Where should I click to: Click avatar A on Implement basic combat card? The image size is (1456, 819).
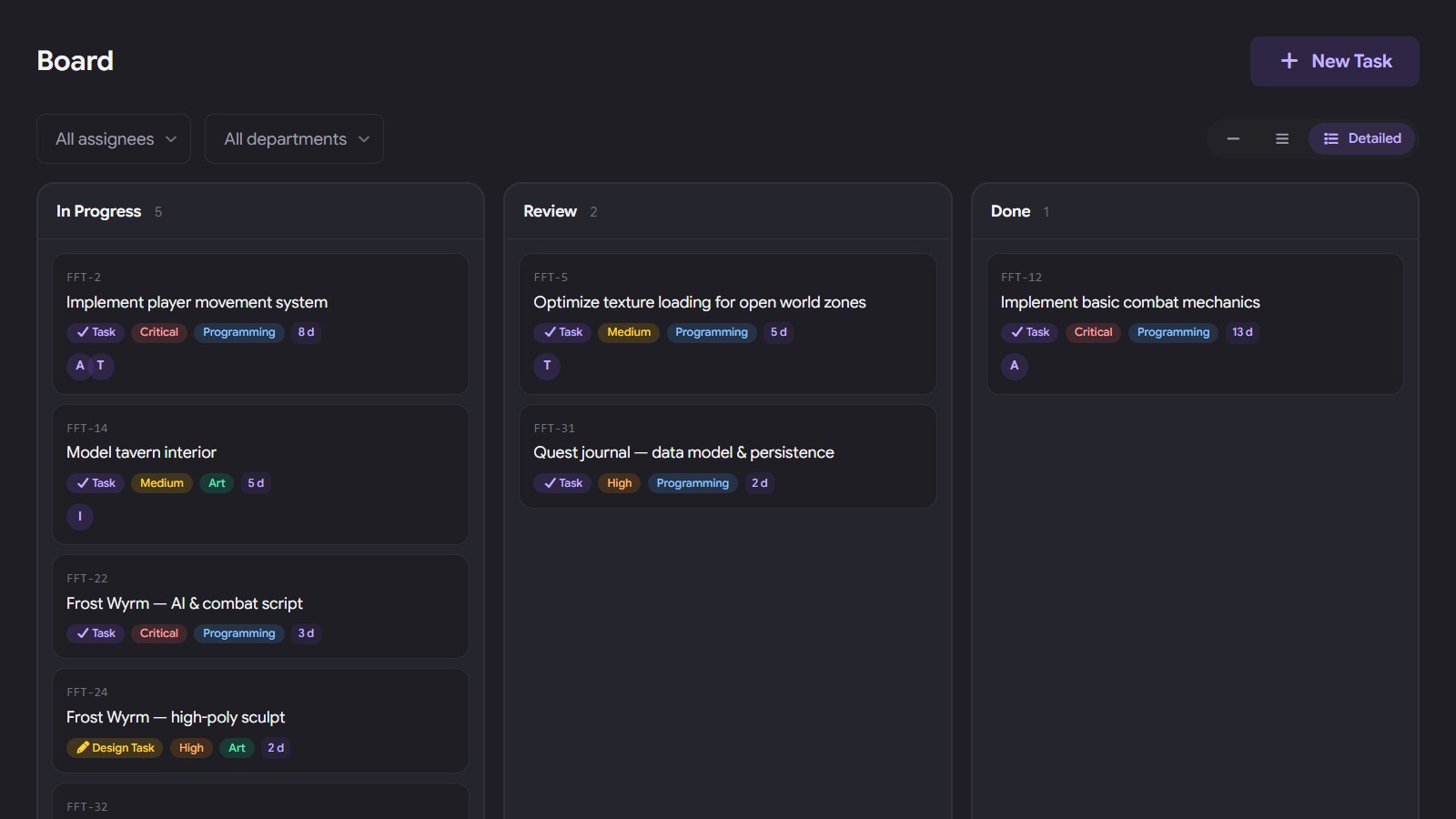tap(1015, 366)
